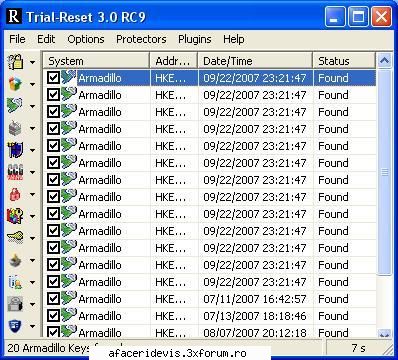This screenshot has width=398, height=360.
Task: Open dropdown arrow beside yellow padlock icon
Action: (32, 62)
